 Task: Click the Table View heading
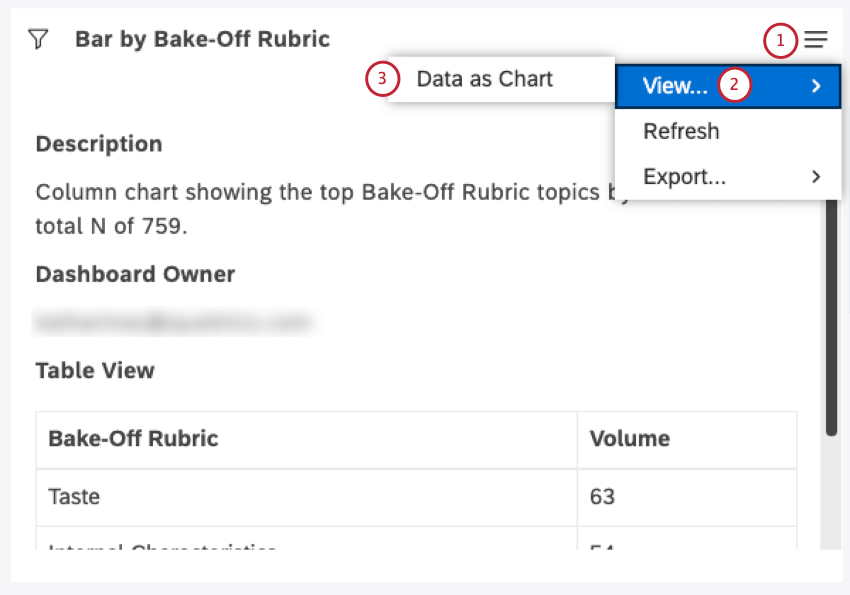95,370
